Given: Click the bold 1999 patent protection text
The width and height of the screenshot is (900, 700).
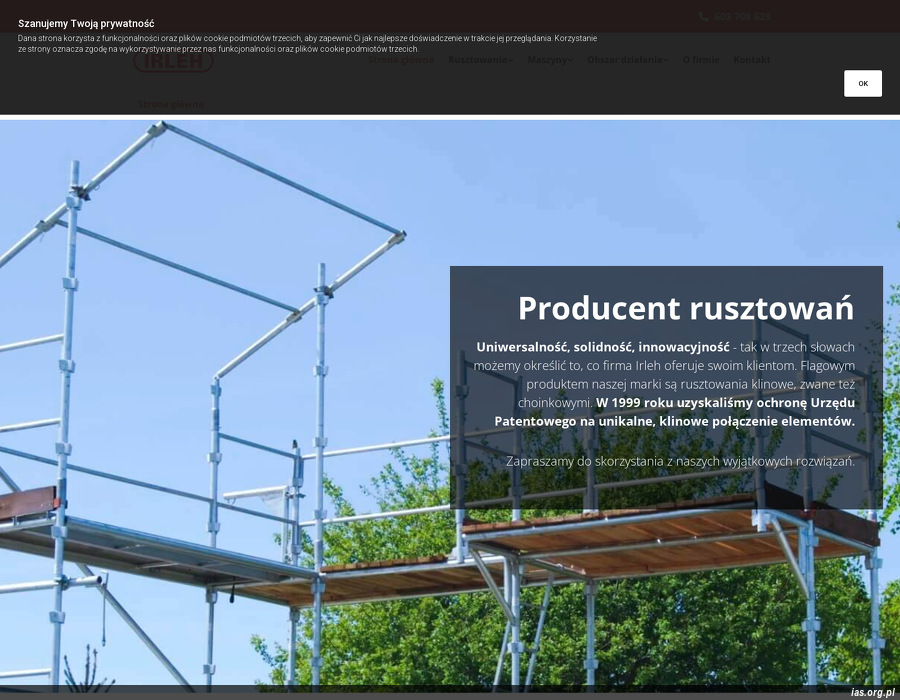Looking at the screenshot, I should coord(725,412).
